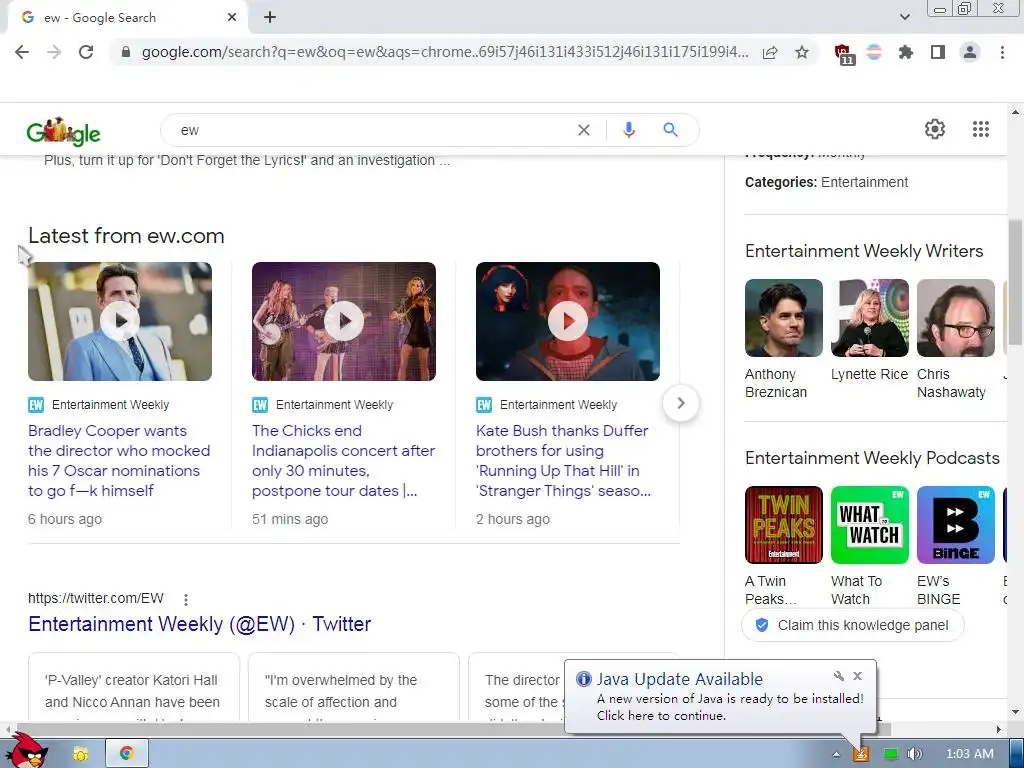Open options for the Twitter result
1024x768 pixels.
[186, 600]
